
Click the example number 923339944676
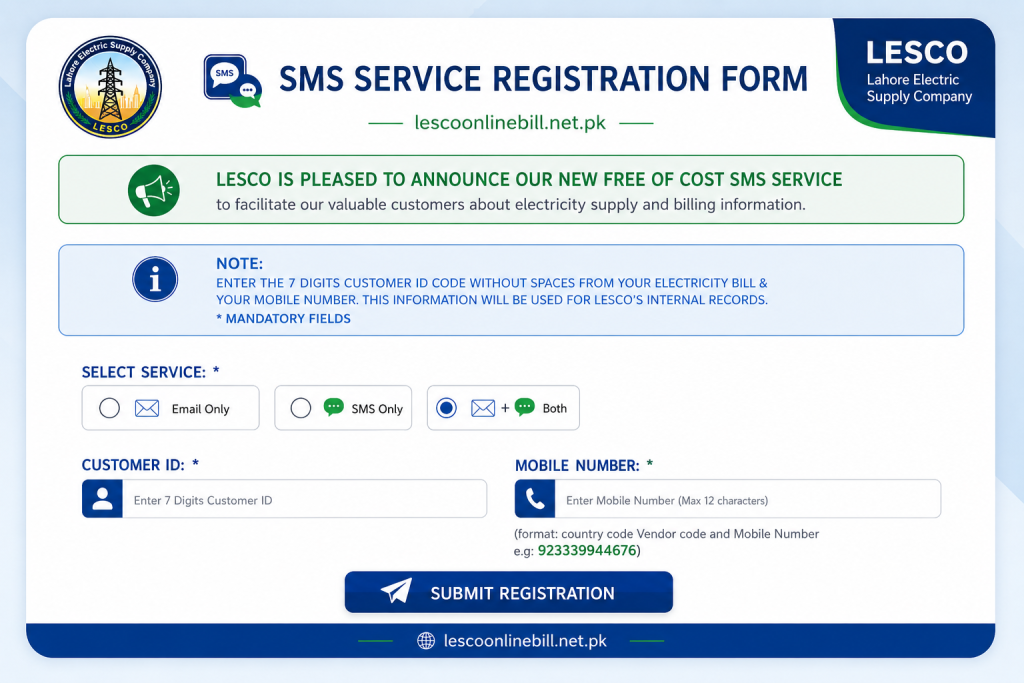click(587, 550)
